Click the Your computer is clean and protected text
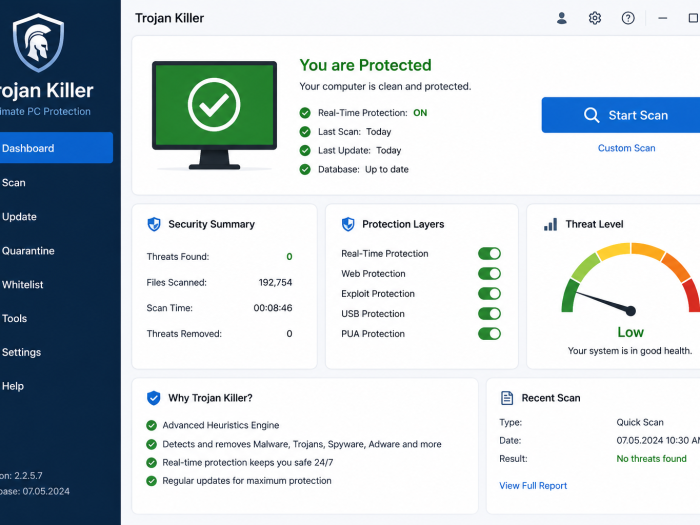700x525 pixels. tap(385, 86)
